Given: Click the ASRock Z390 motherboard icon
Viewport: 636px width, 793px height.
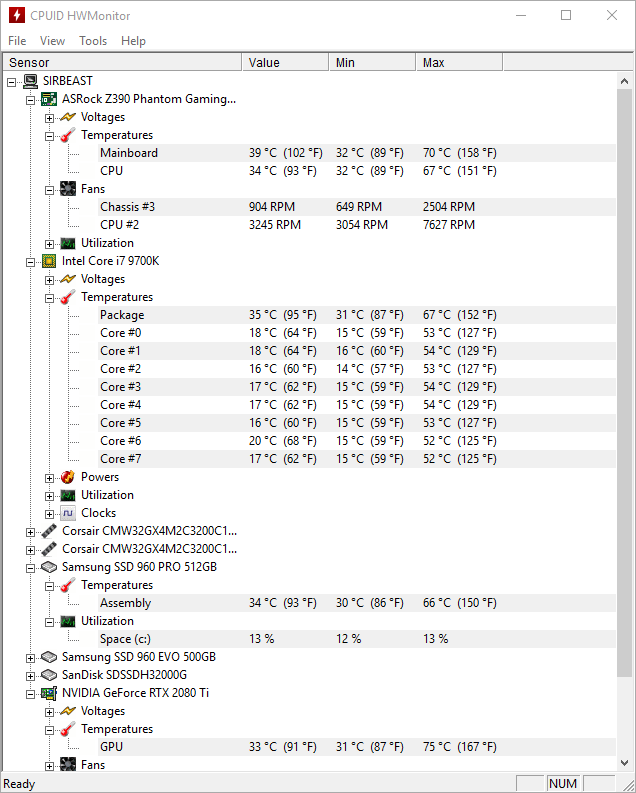Looking at the screenshot, I should tap(49, 99).
